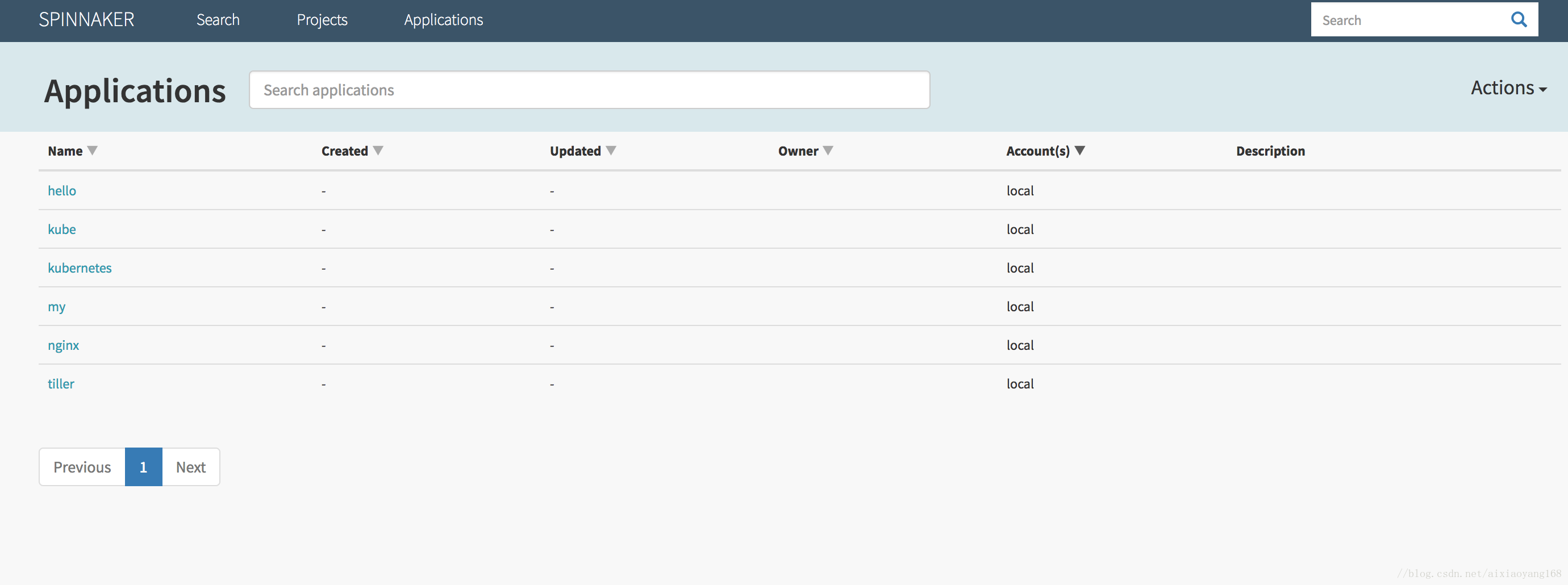Click 'local' account in tiller row
Screen dimensions: 1568x585
(x=1020, y=383)
